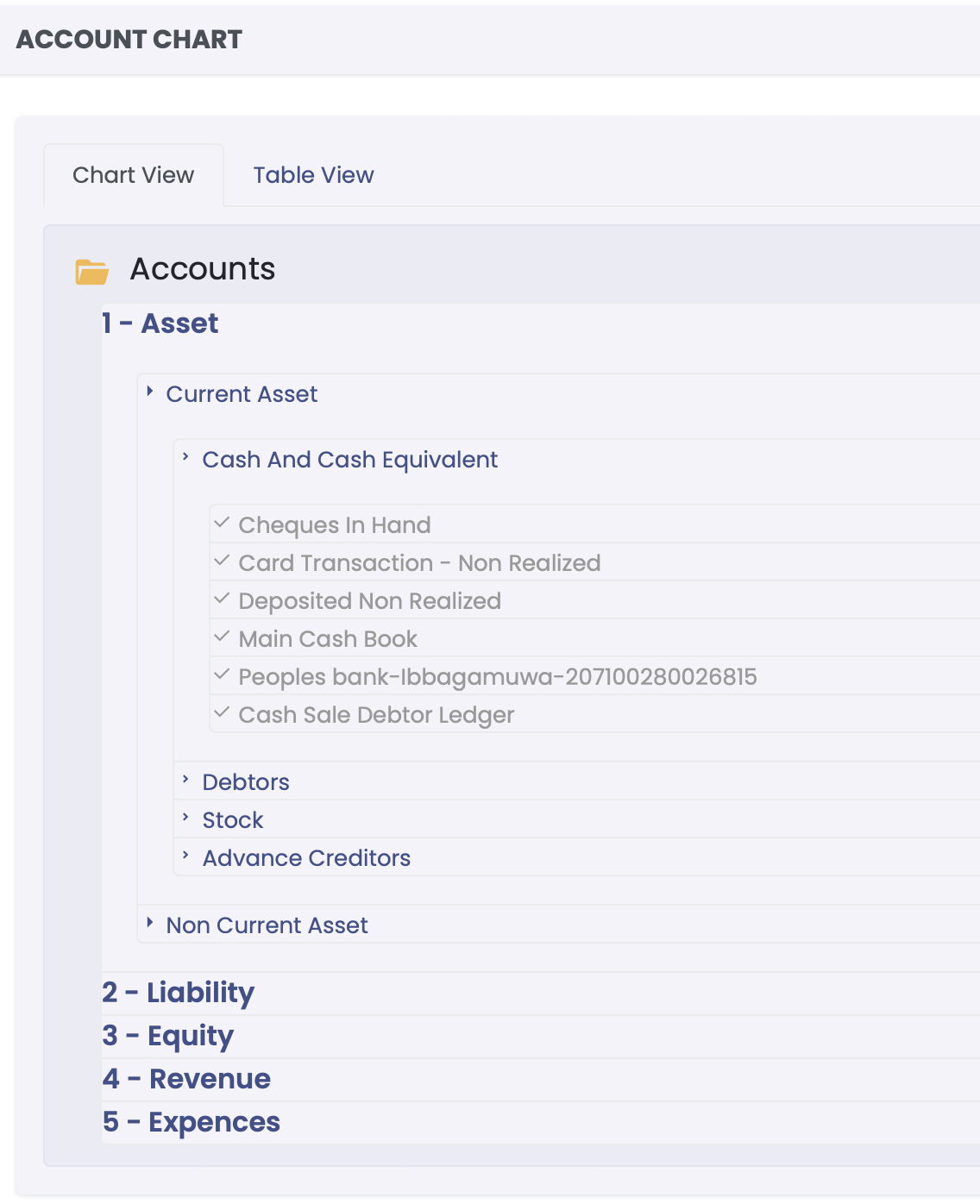Click checkmark icon beside Main Cash Book
This screenshot has width=980, height=1204.
(222, 637)
